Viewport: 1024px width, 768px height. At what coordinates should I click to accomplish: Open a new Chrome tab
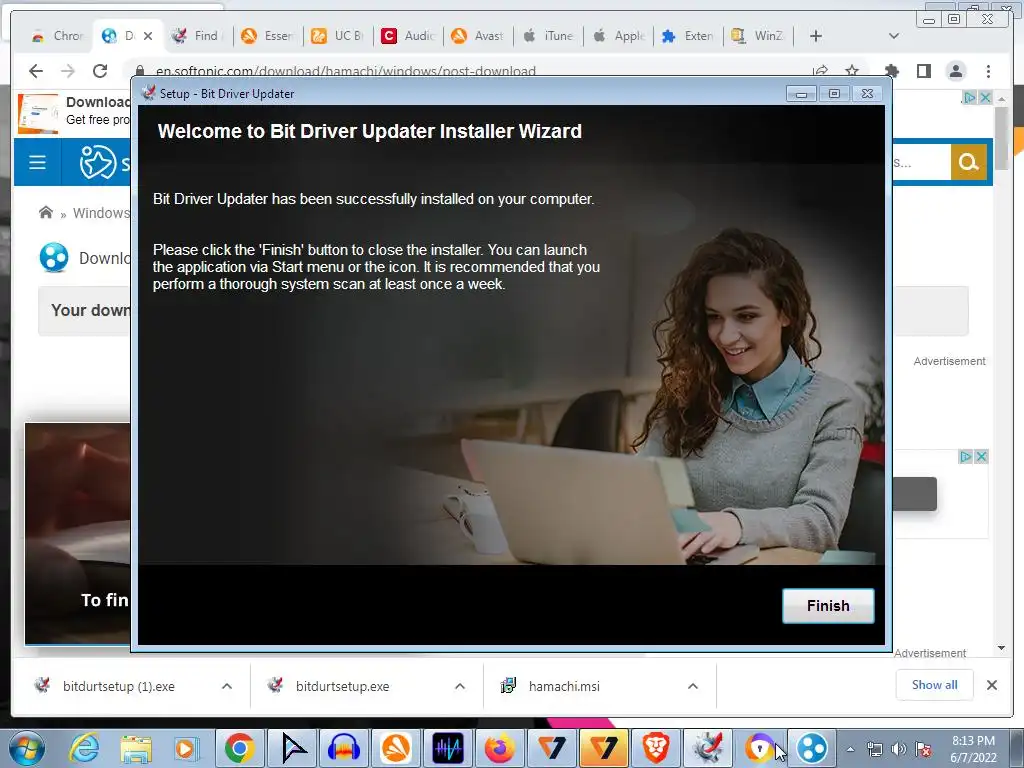point(816,36)
